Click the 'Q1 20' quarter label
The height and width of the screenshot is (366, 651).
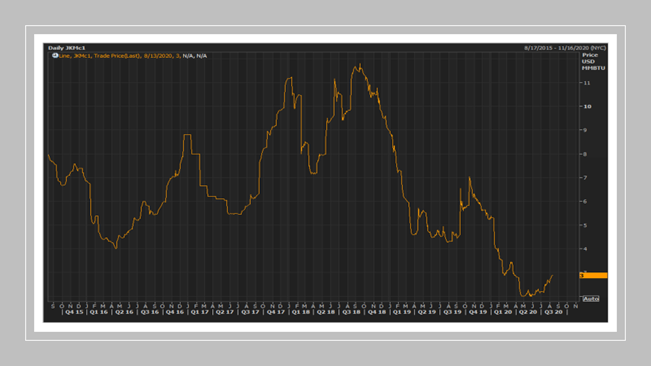coord(503,312)
